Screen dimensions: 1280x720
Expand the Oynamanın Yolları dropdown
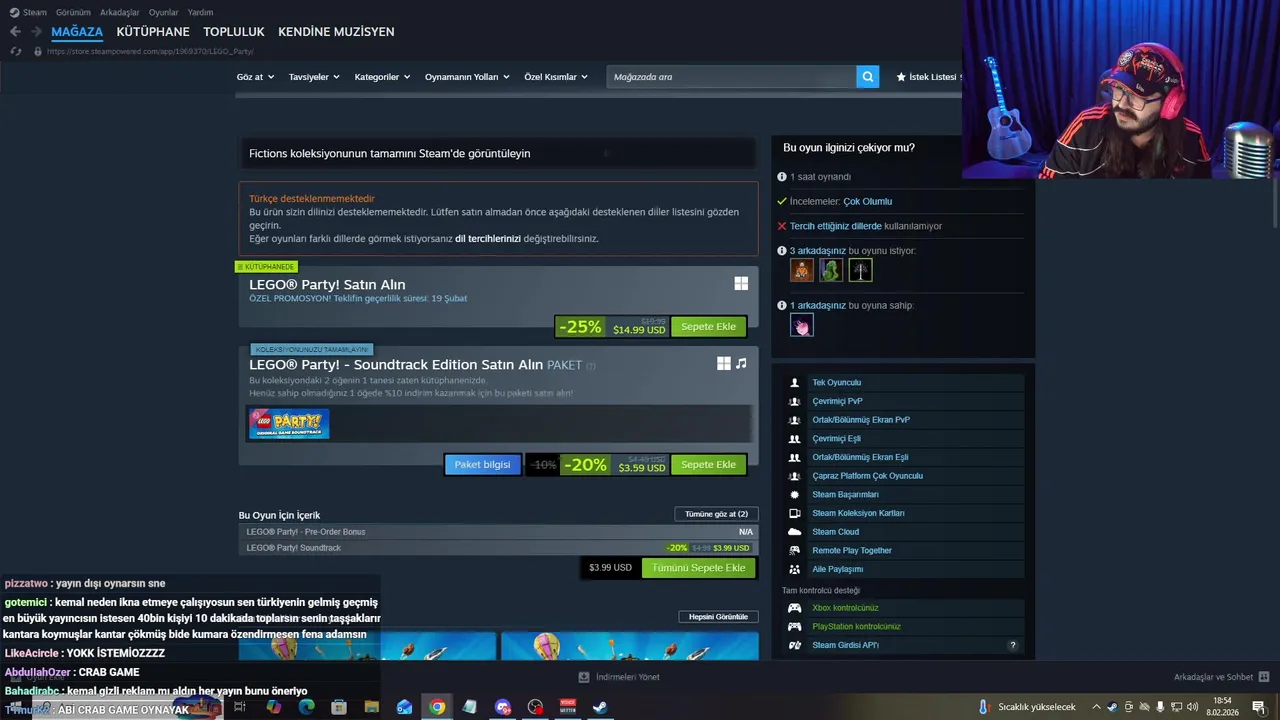click(x=467, y=77)
